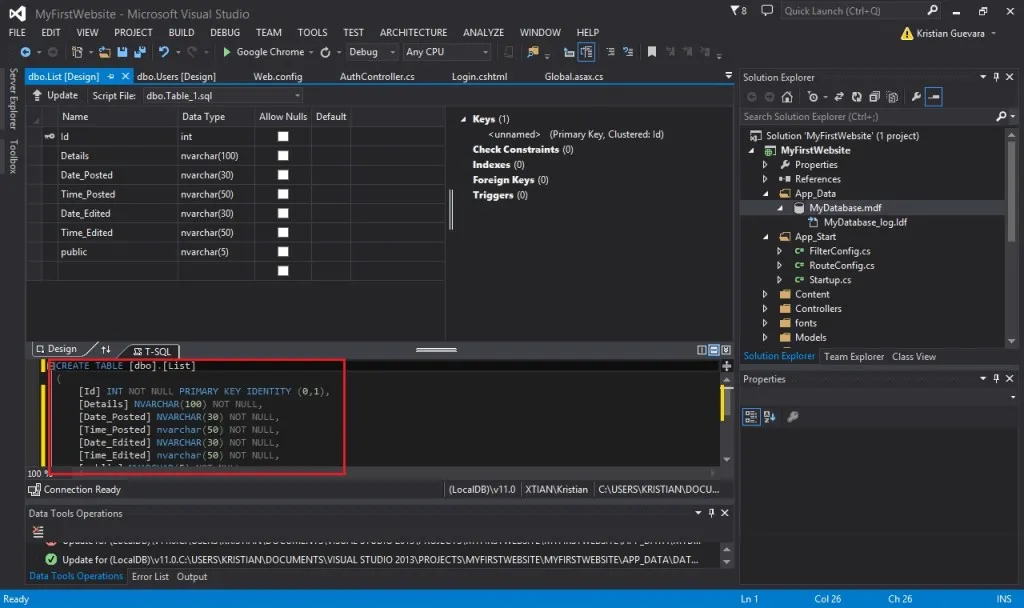
Task: Open the TOOLS menu
Action: coord(312,33)
